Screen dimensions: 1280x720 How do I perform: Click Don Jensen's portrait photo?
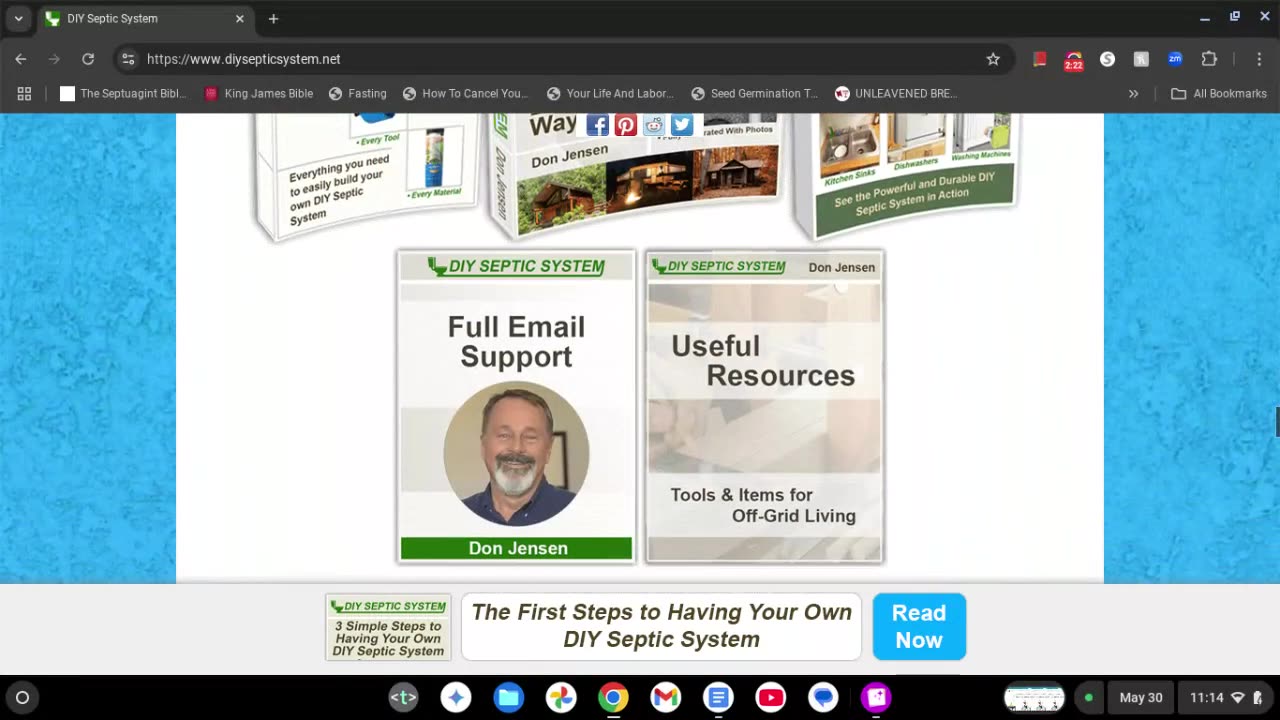pyautogui.click(x=516, y=453)
